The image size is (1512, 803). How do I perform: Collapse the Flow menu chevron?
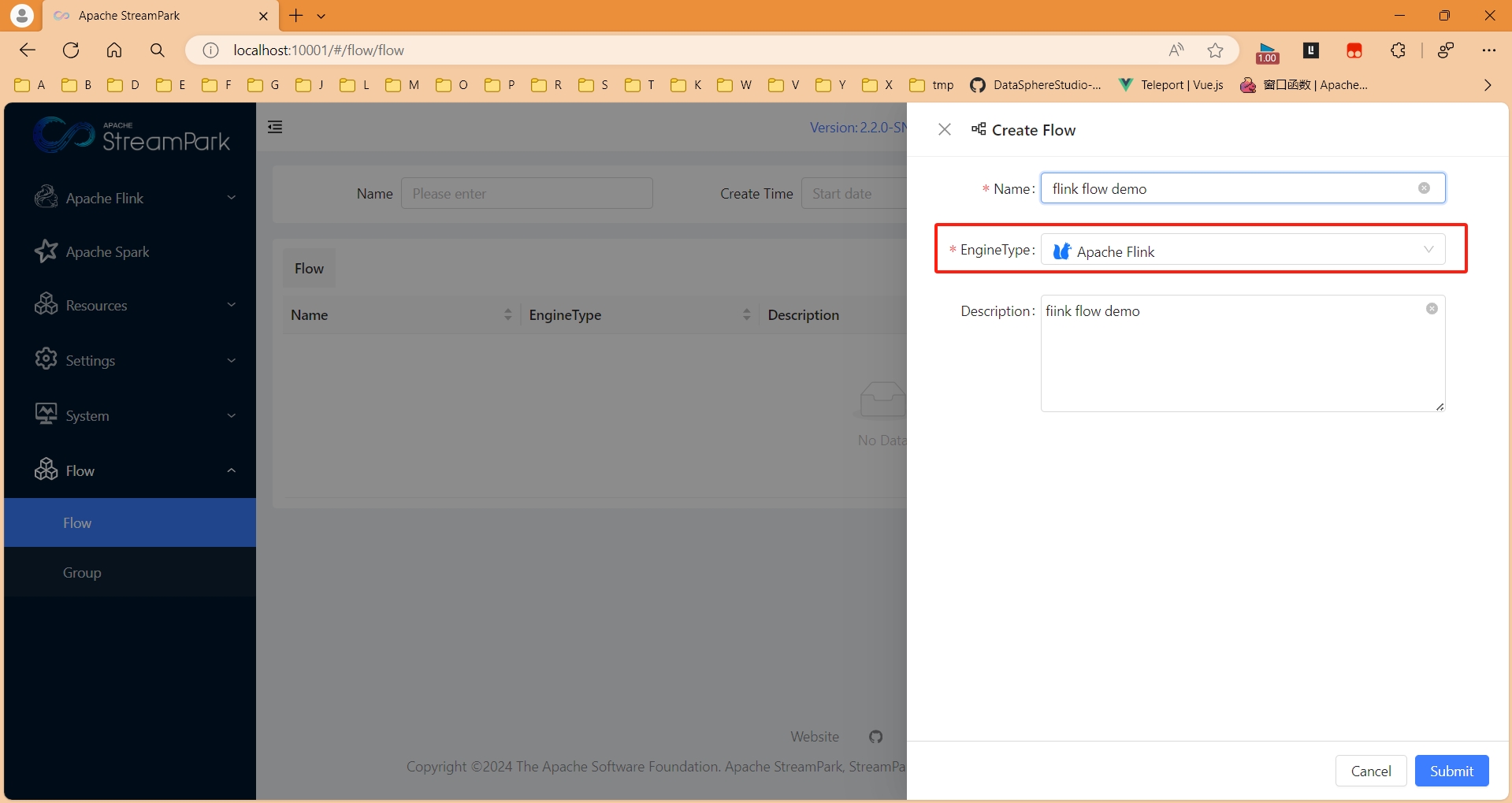(232, 470)
